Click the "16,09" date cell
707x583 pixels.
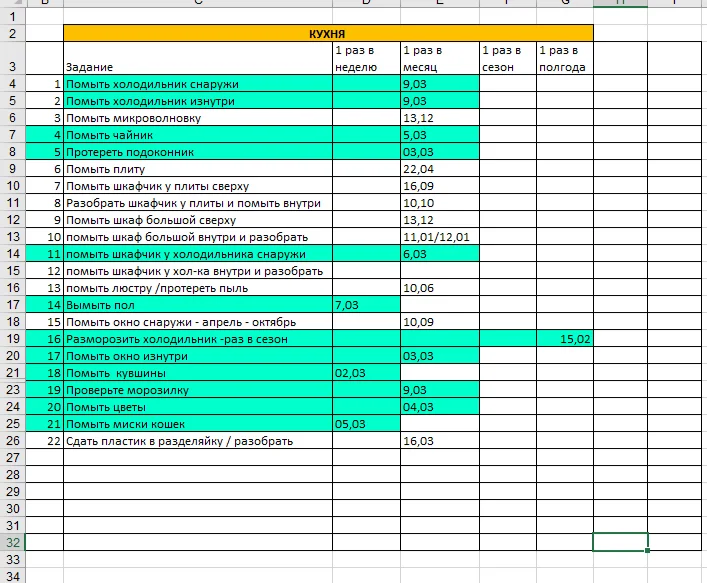440,186
